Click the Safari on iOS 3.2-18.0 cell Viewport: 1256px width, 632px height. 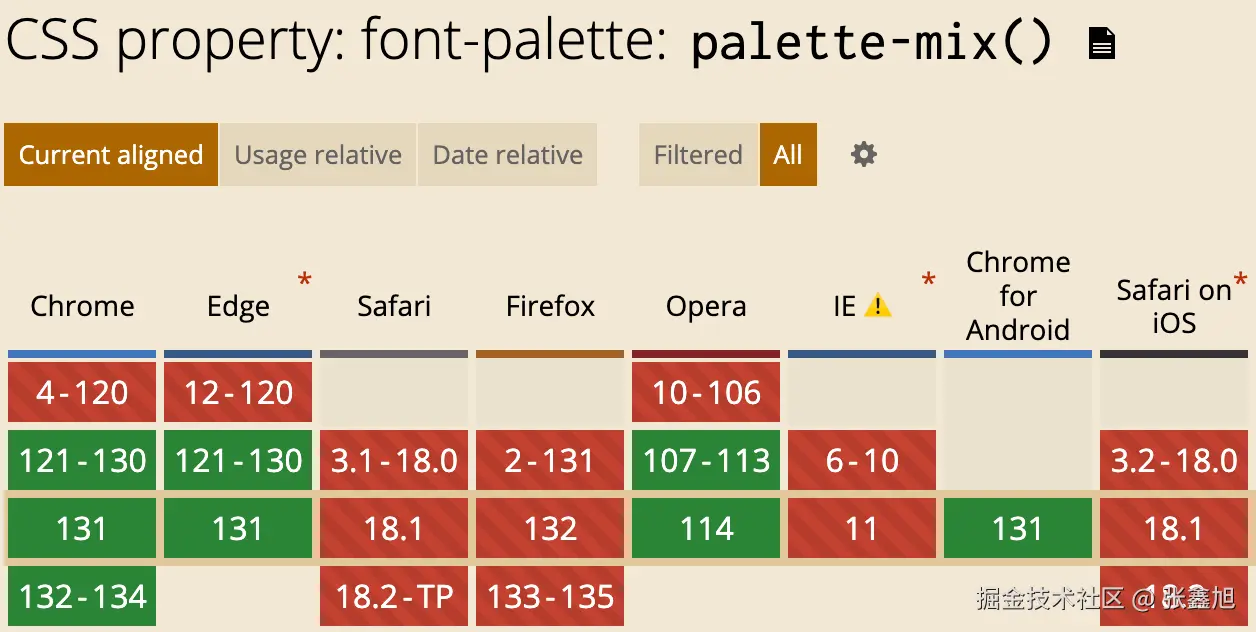coord(1174,460)
